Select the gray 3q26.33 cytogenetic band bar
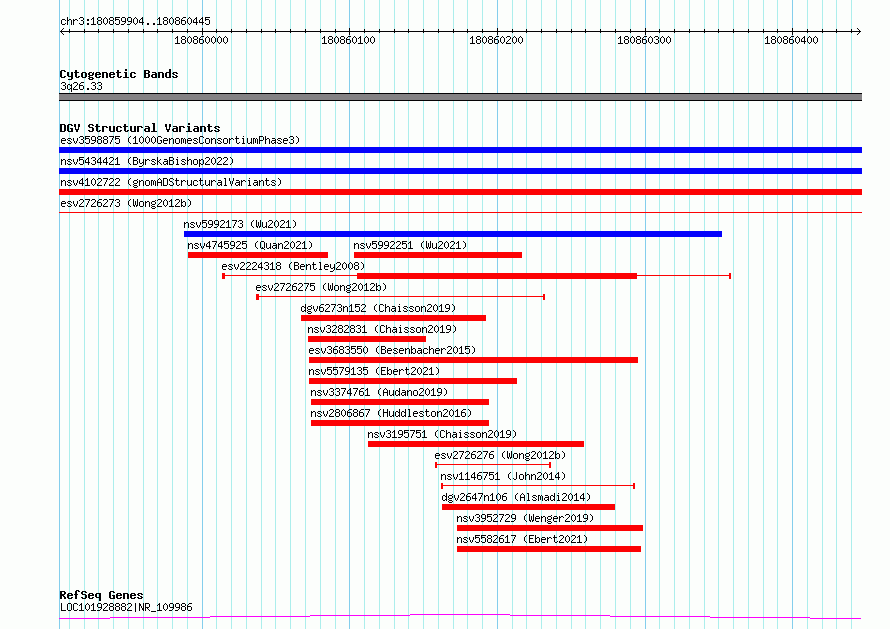Screen dimensions: 890x629 pyautogui.click(x=460, y=97)
